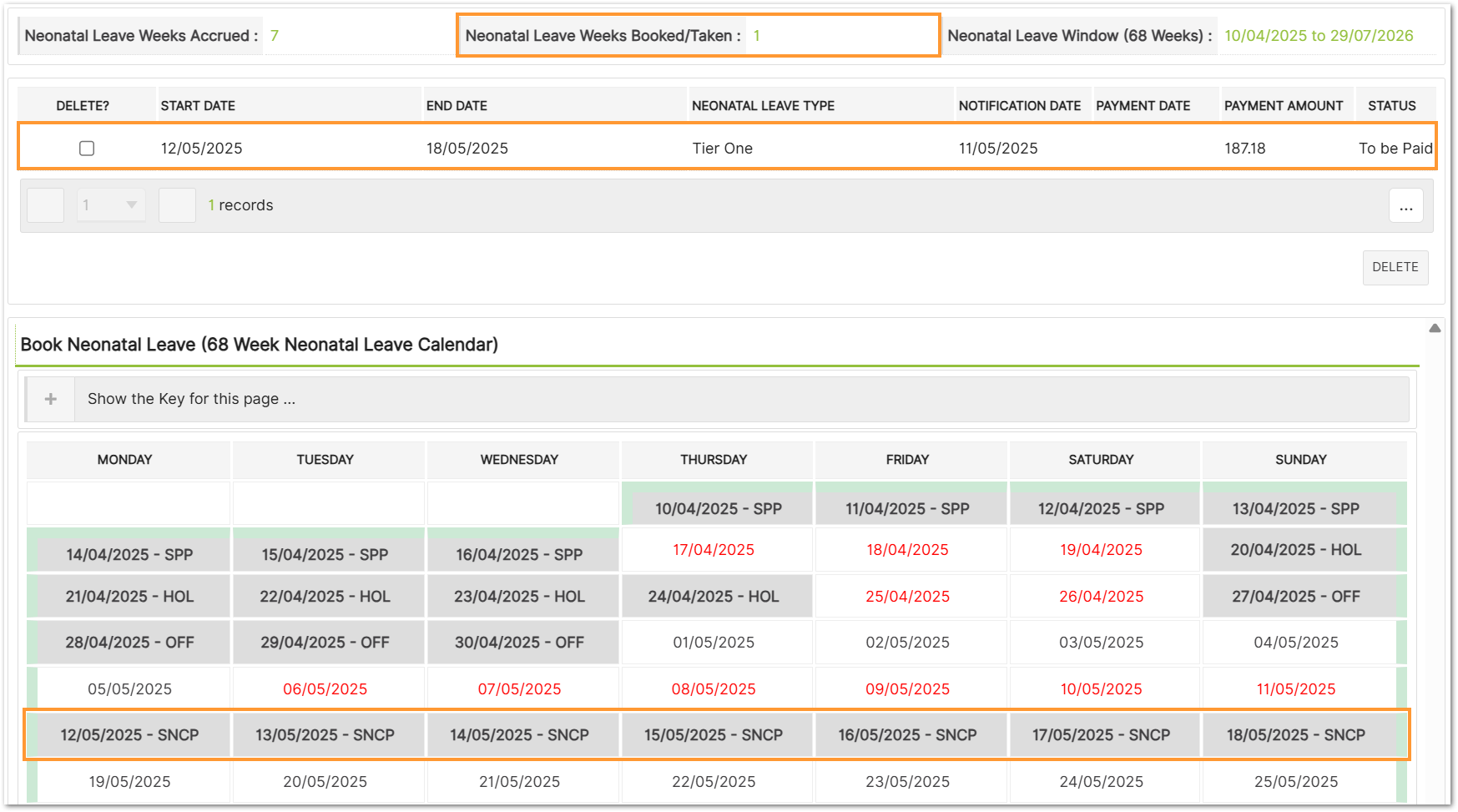
Task: Click the DELETE button
Action: point(1395,267)
